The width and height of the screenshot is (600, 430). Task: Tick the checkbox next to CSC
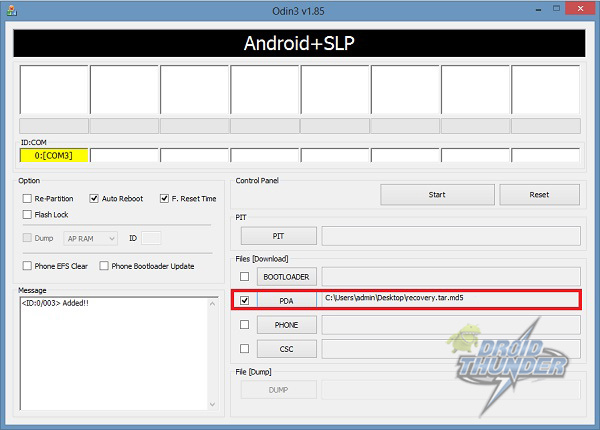pyautogui.click(x=245, y=349)
